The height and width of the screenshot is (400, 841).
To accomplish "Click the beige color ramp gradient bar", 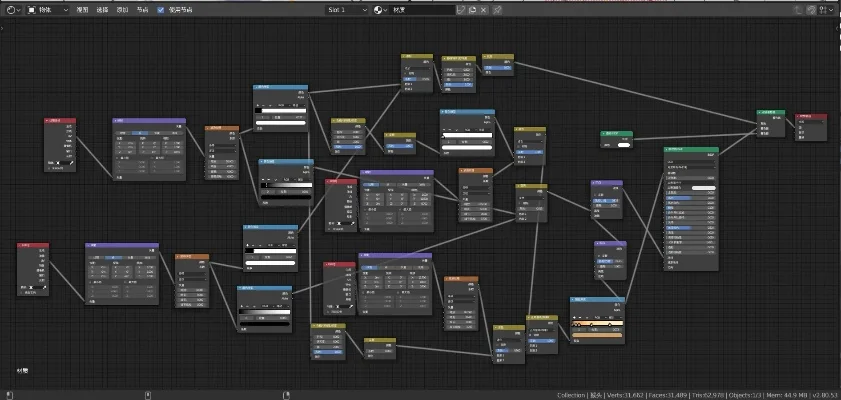I will 597,323.
